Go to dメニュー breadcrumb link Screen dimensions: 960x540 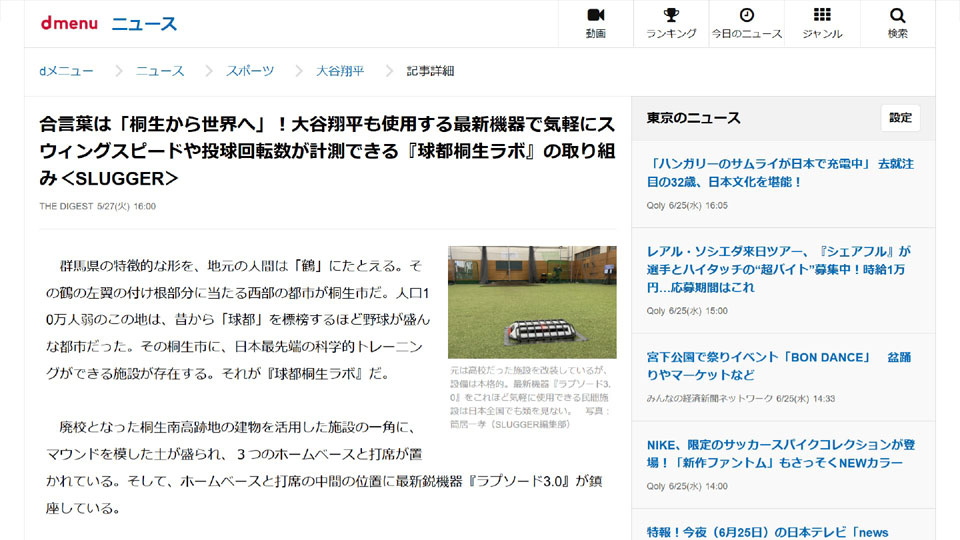pos(66,71)
